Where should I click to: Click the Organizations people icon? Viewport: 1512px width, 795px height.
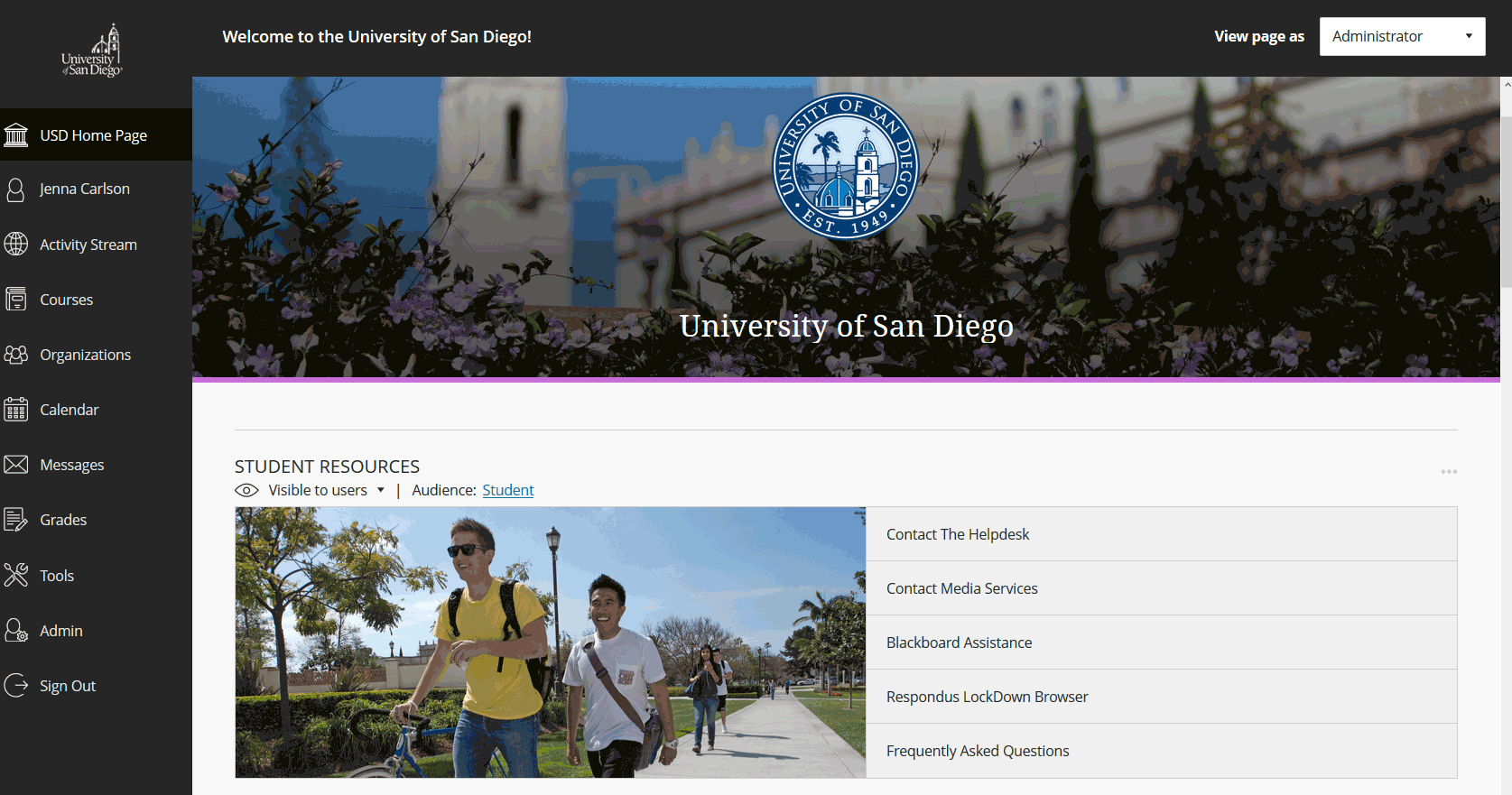click(16, 355)
